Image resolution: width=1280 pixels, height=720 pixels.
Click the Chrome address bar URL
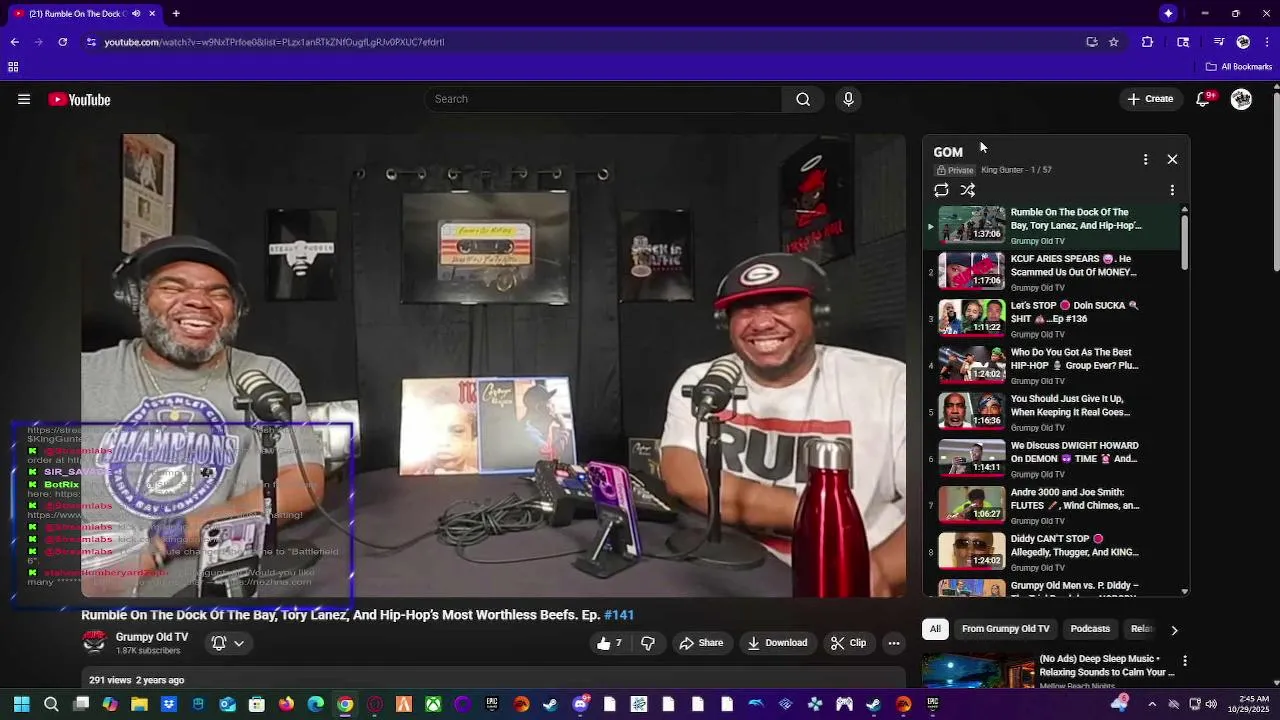tap(274, 42)
